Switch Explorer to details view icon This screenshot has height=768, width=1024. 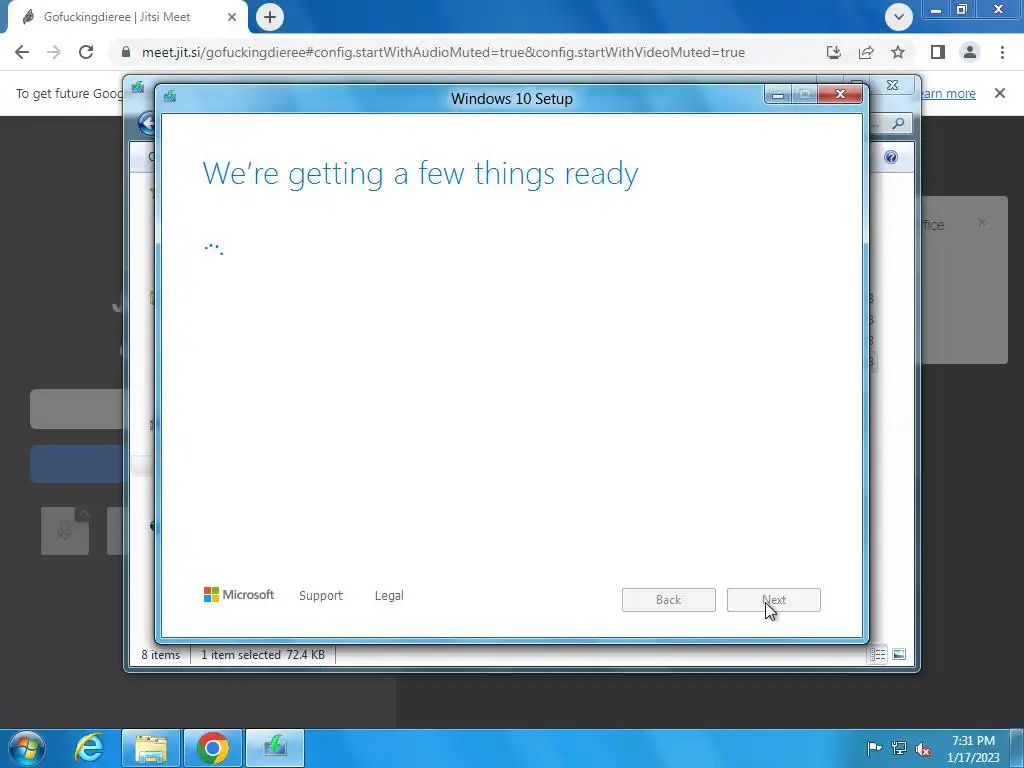[877, 654]
